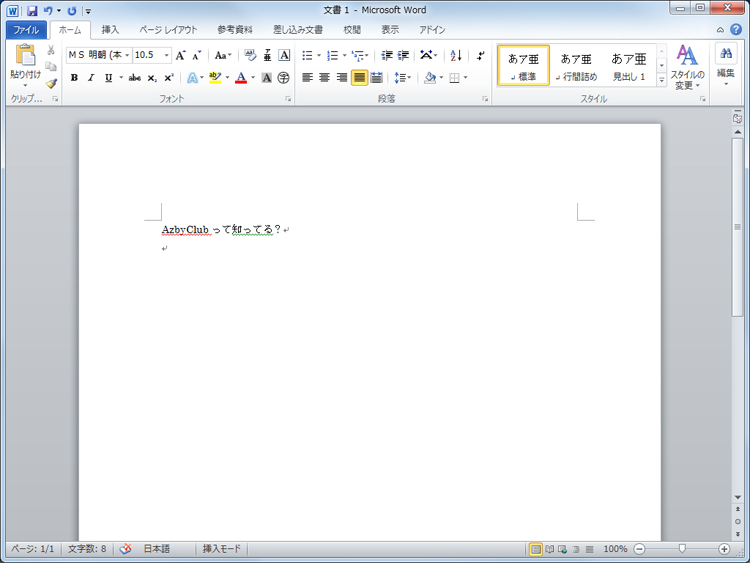Apply the 行間詰め style
Viewport: 750px width, 563px height.
[576, 66]
